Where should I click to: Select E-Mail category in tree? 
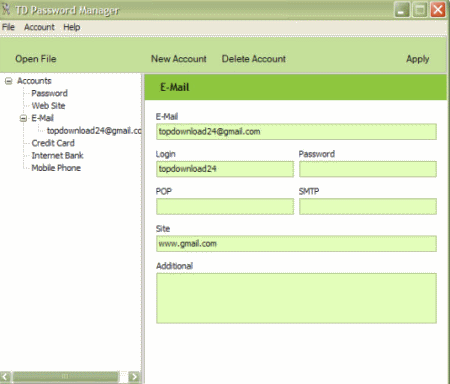tap(42, 118)
